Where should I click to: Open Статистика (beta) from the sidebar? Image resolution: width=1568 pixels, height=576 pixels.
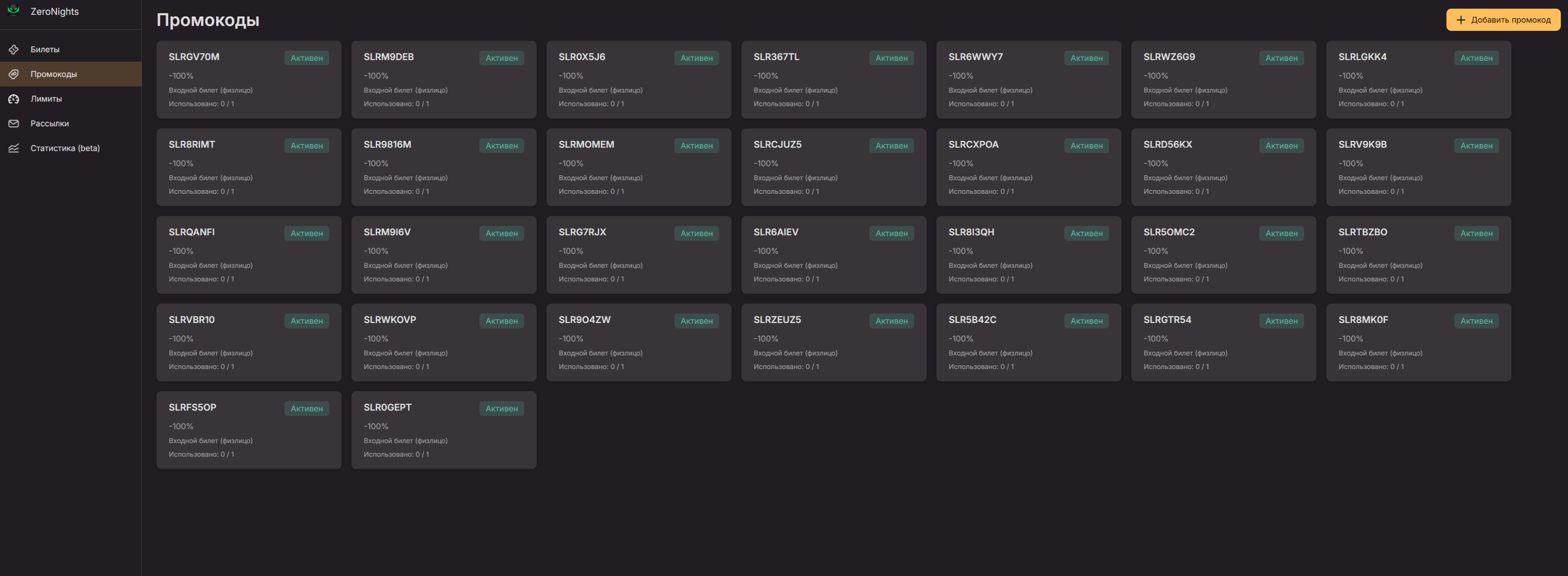[x=71, y=148]
